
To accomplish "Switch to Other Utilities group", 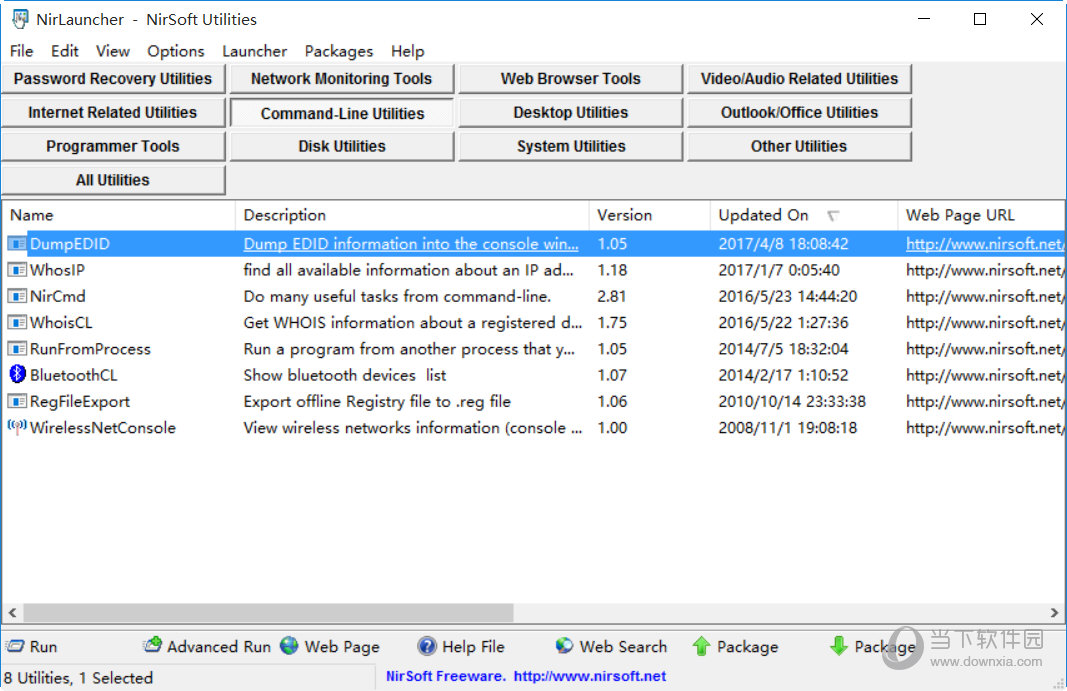I will [x=799, y=146].
